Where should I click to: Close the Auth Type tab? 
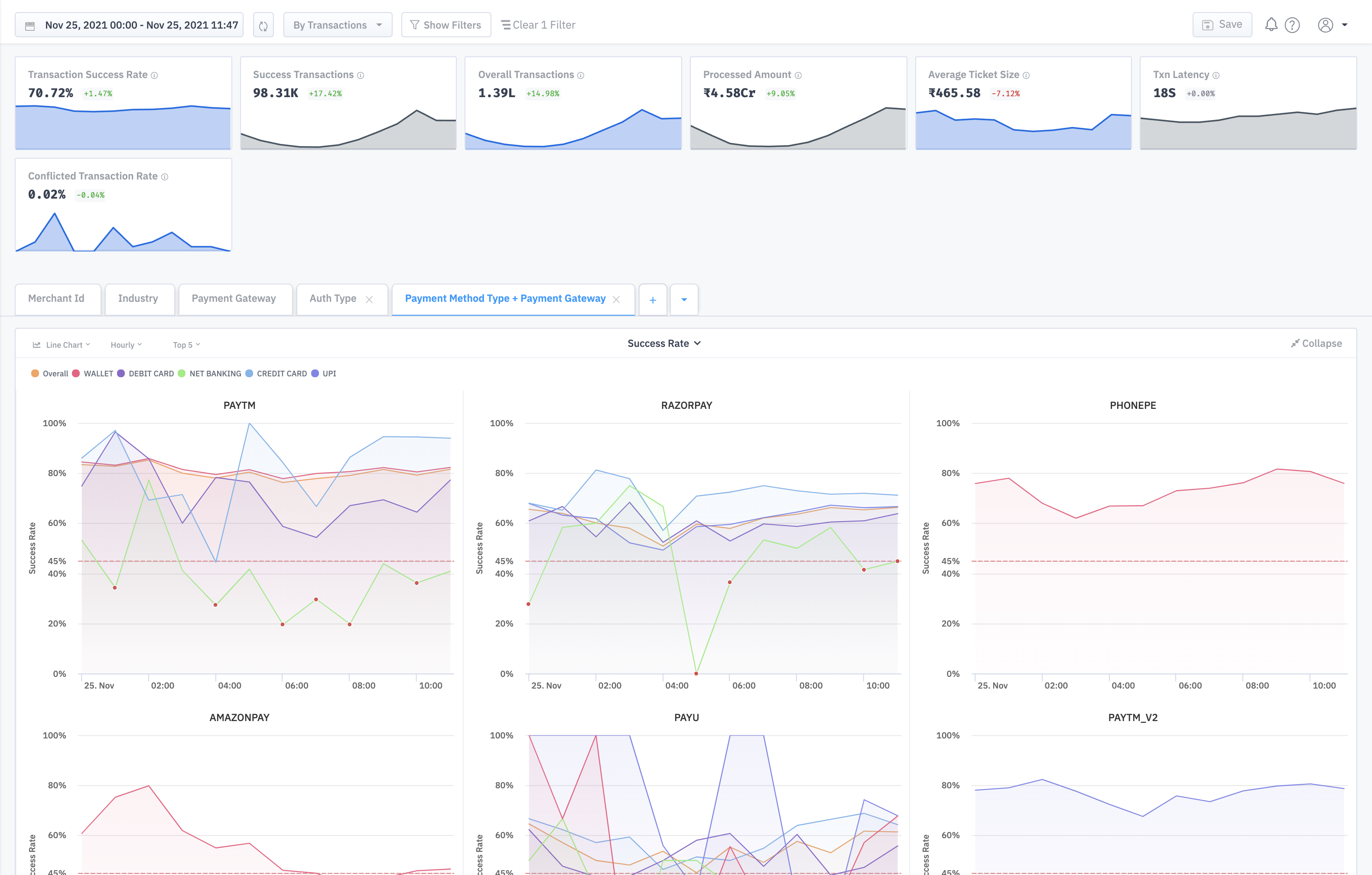tap(369, 299)
